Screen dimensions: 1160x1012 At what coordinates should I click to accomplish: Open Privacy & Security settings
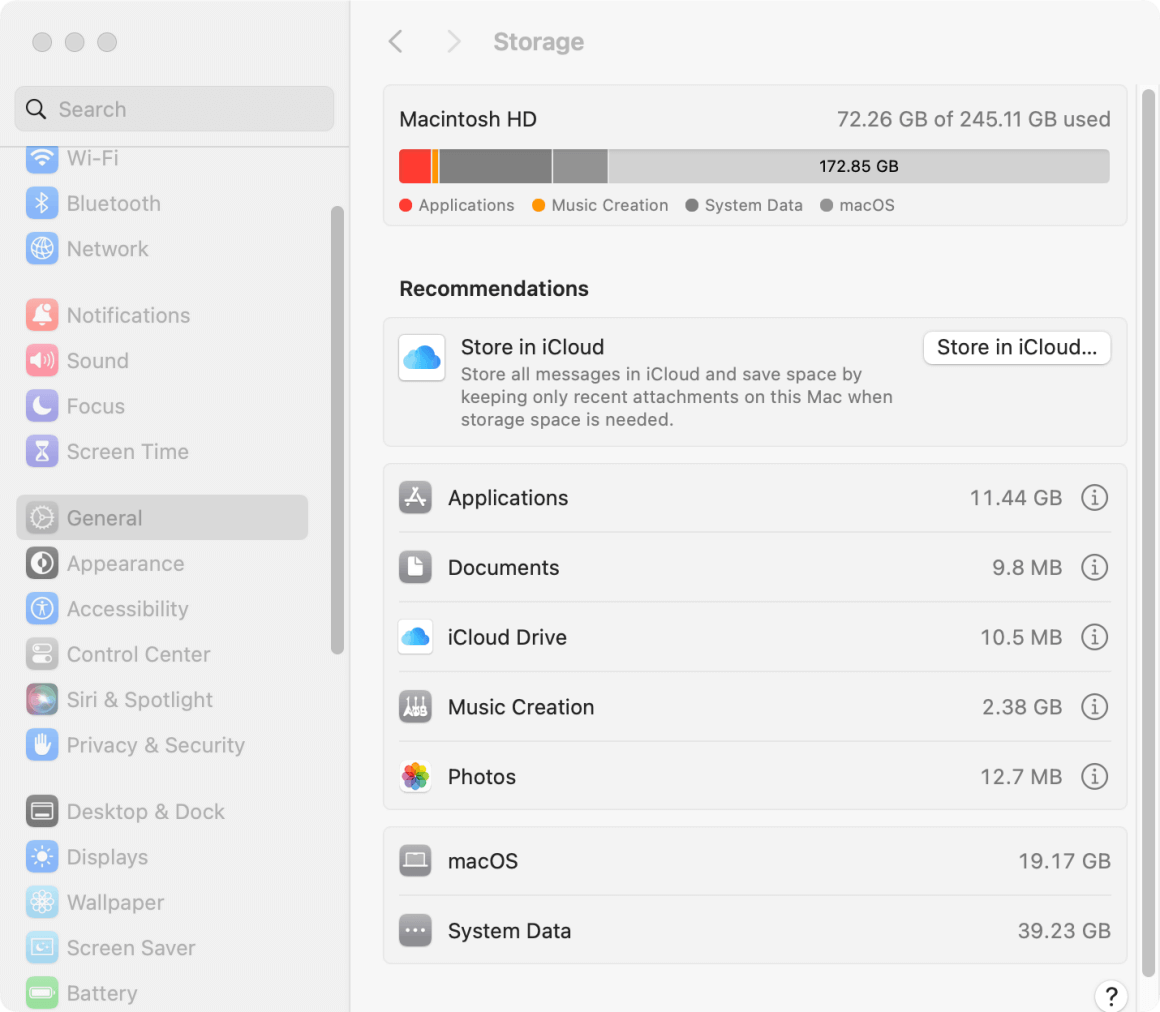point(156,745)
